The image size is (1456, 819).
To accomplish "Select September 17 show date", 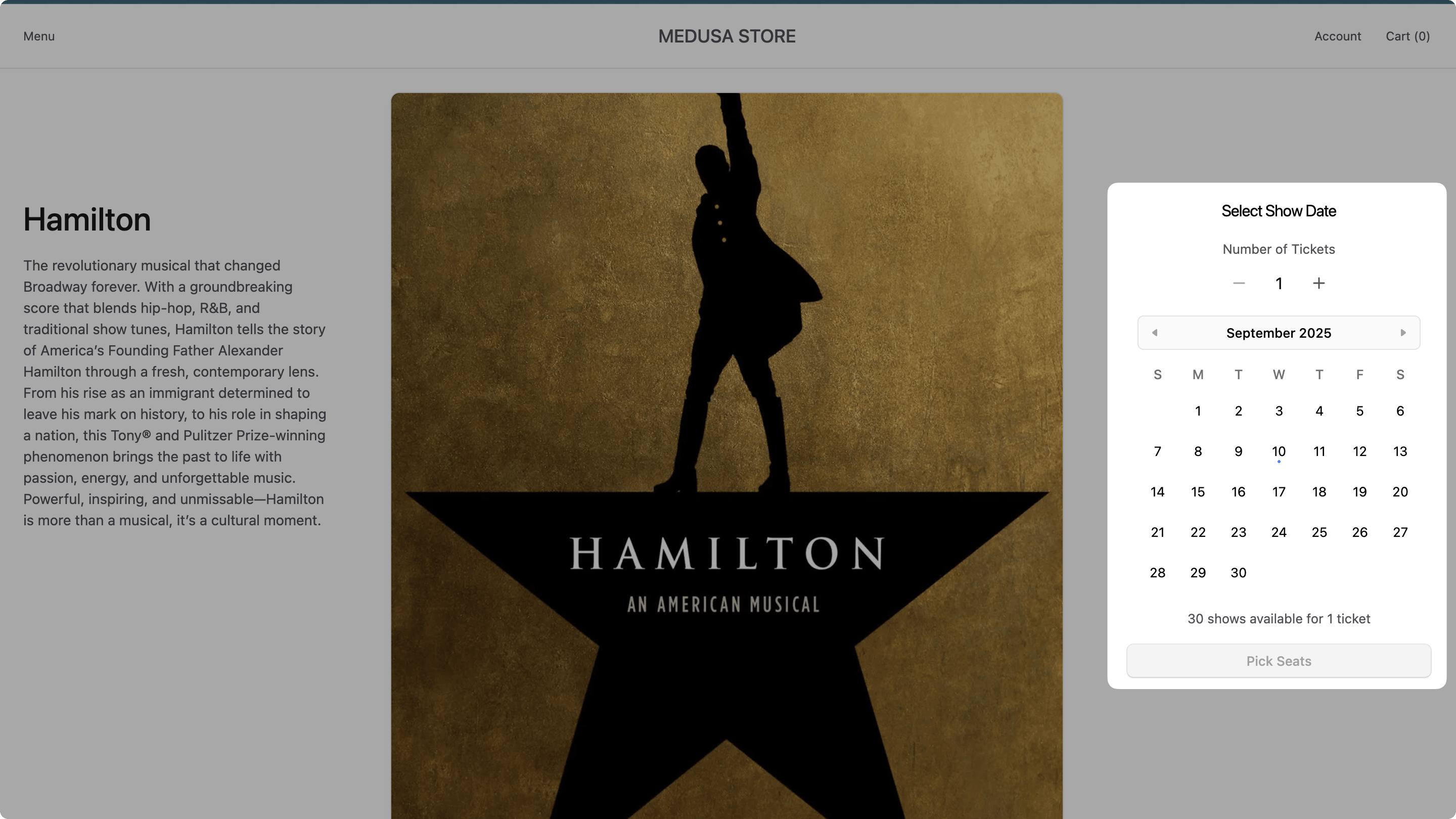I will click(1279, 492).
